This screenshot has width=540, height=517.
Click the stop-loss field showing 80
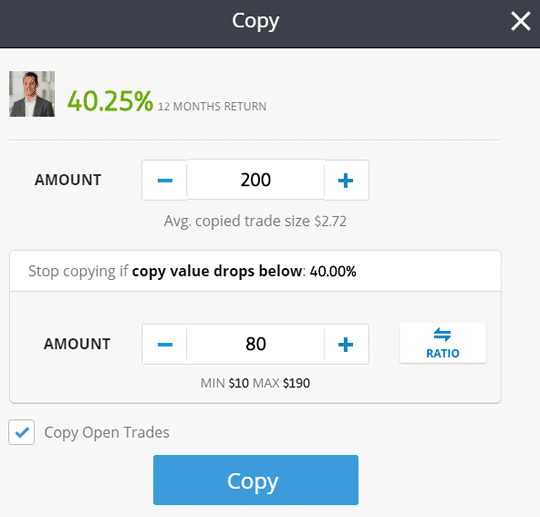click(x=256, y=344)
